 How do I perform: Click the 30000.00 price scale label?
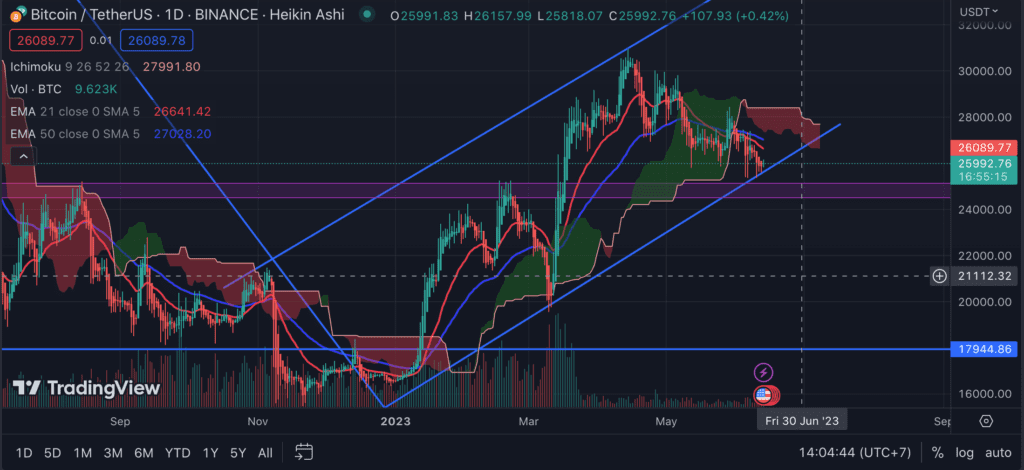pyautogui.click(x=985, y=71)
